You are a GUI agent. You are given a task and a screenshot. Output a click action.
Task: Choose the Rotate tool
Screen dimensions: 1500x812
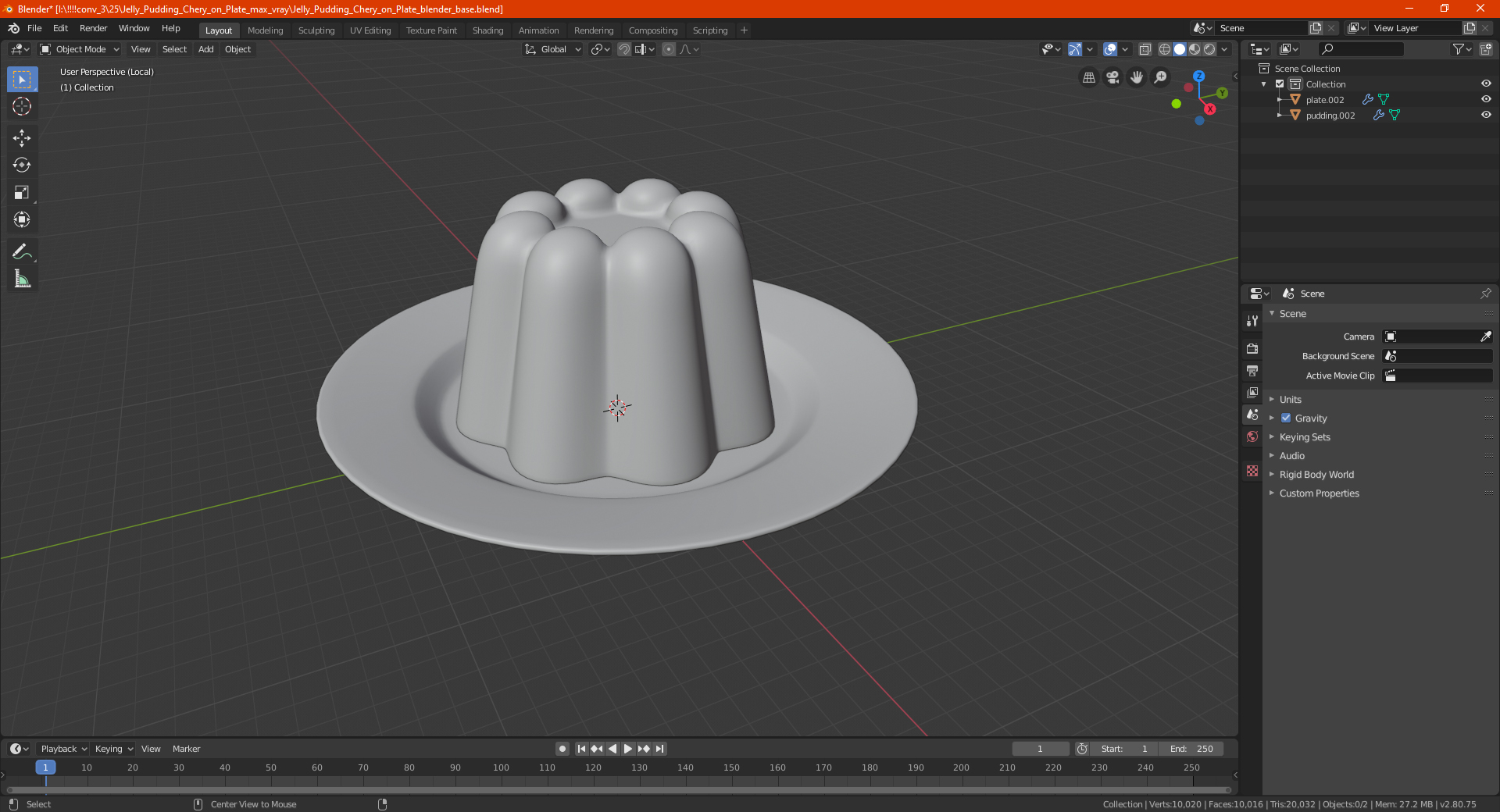22,165
